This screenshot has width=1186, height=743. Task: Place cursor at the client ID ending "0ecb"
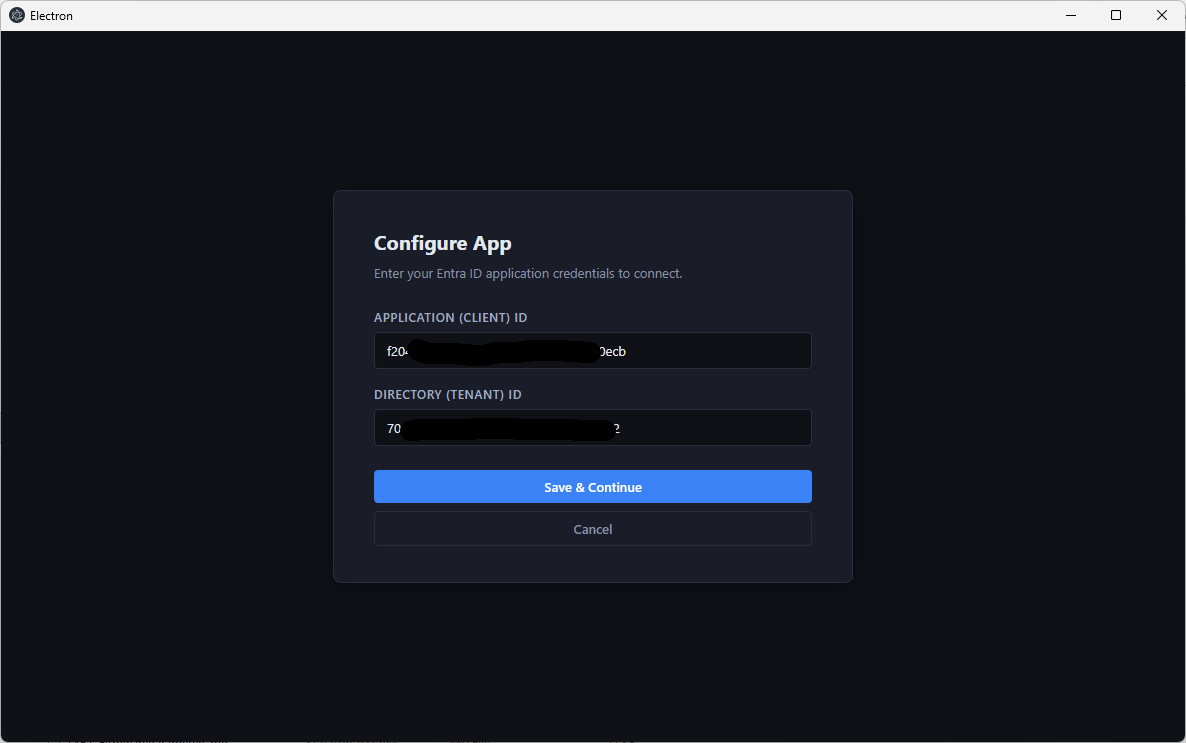point(627,351)
